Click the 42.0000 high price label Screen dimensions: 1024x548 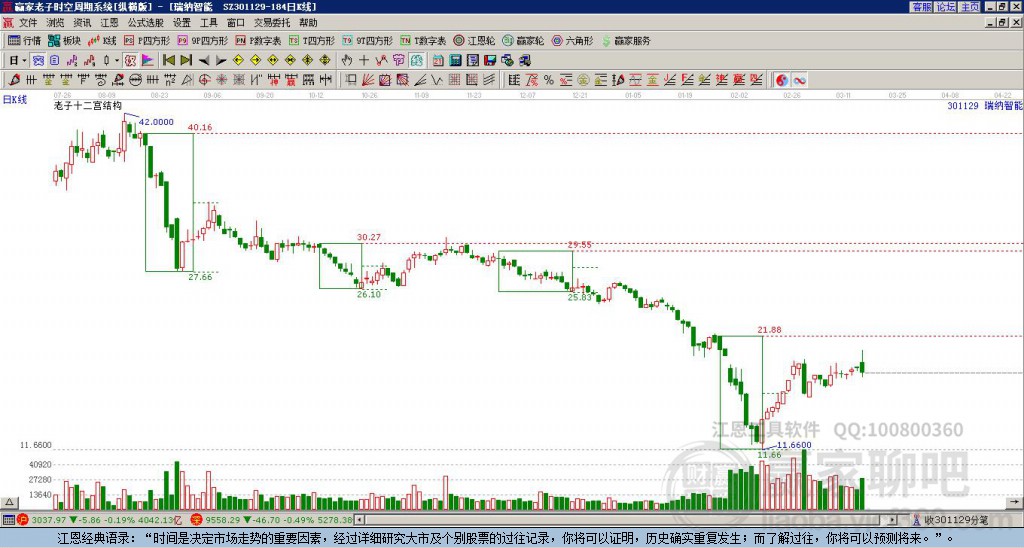tap(156, 122)
